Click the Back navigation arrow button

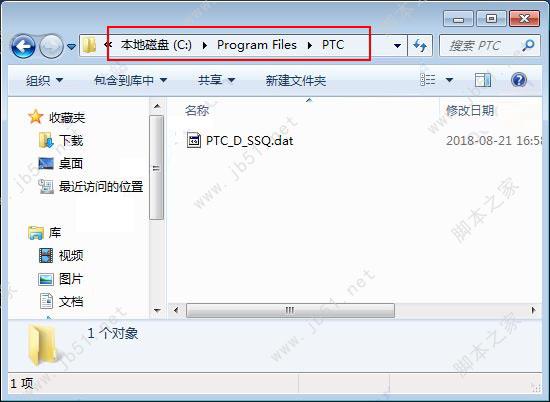pos(23,46)
